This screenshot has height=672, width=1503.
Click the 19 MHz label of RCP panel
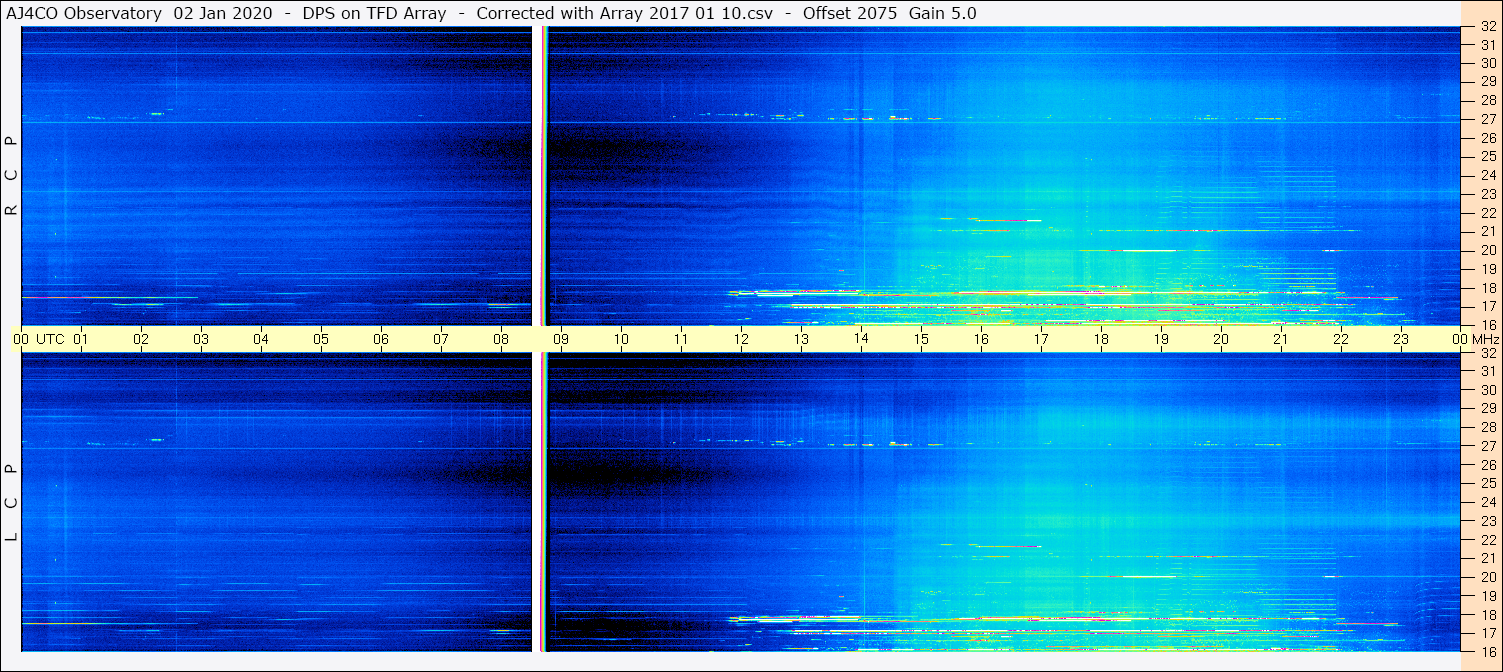1487,268
